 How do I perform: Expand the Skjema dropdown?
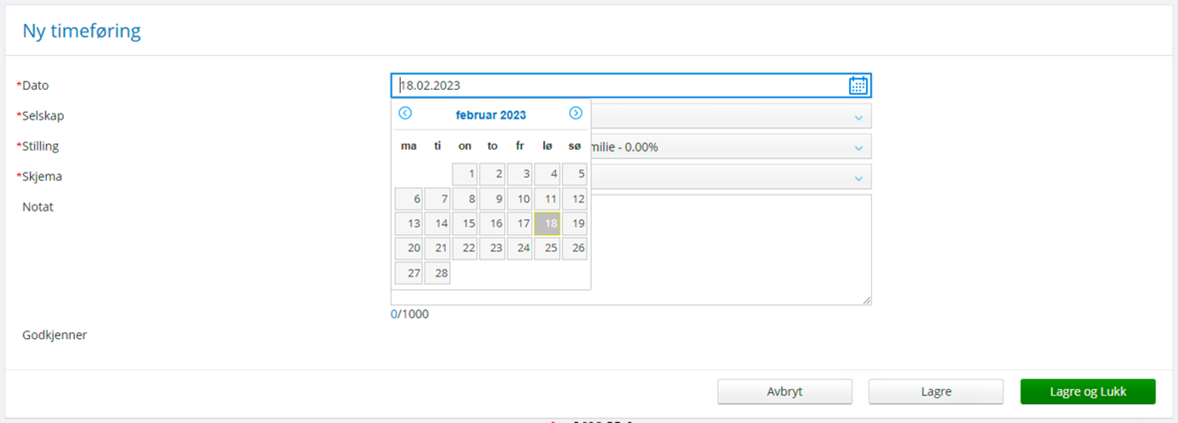tap(857, 178)
